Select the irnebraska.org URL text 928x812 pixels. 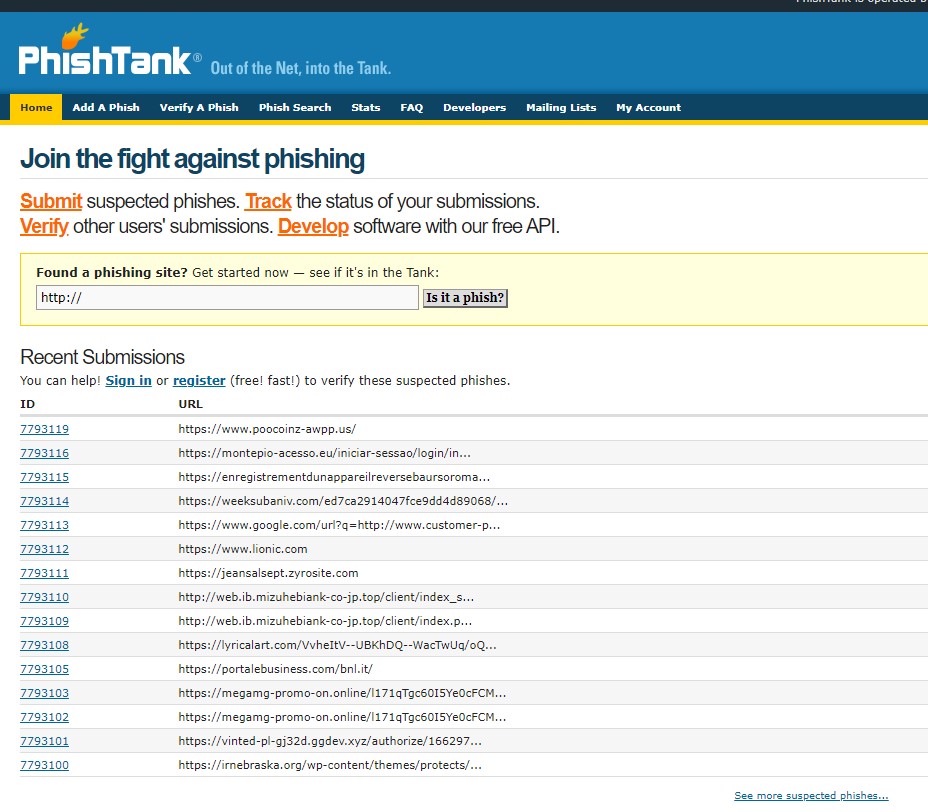330,765
